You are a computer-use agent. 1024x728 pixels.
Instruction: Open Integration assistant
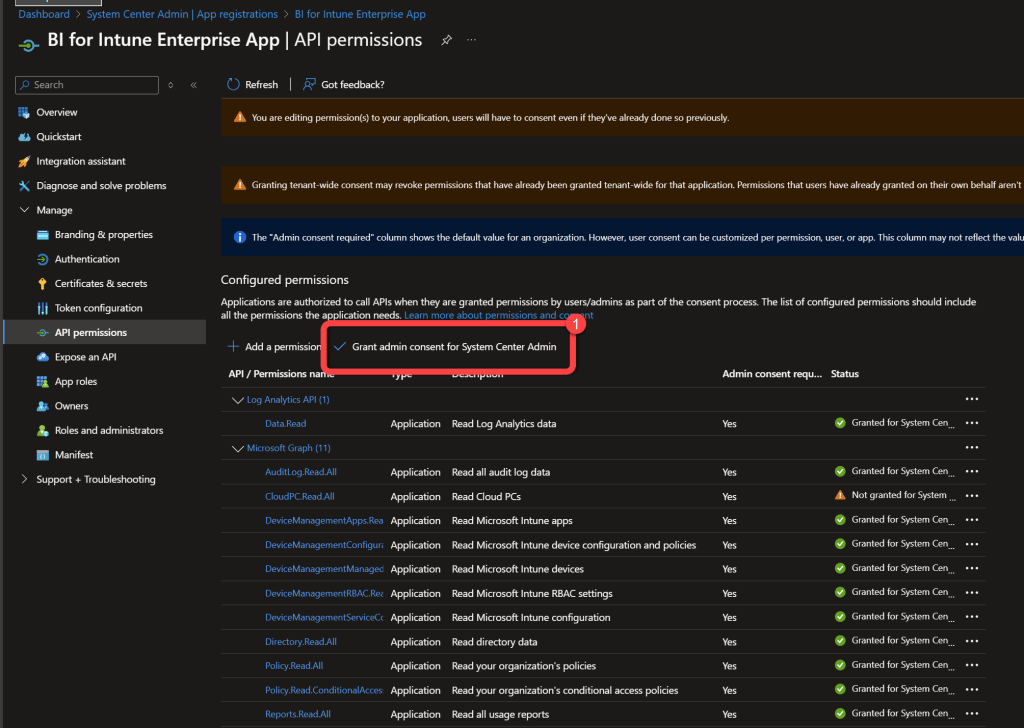click(81, 161)
